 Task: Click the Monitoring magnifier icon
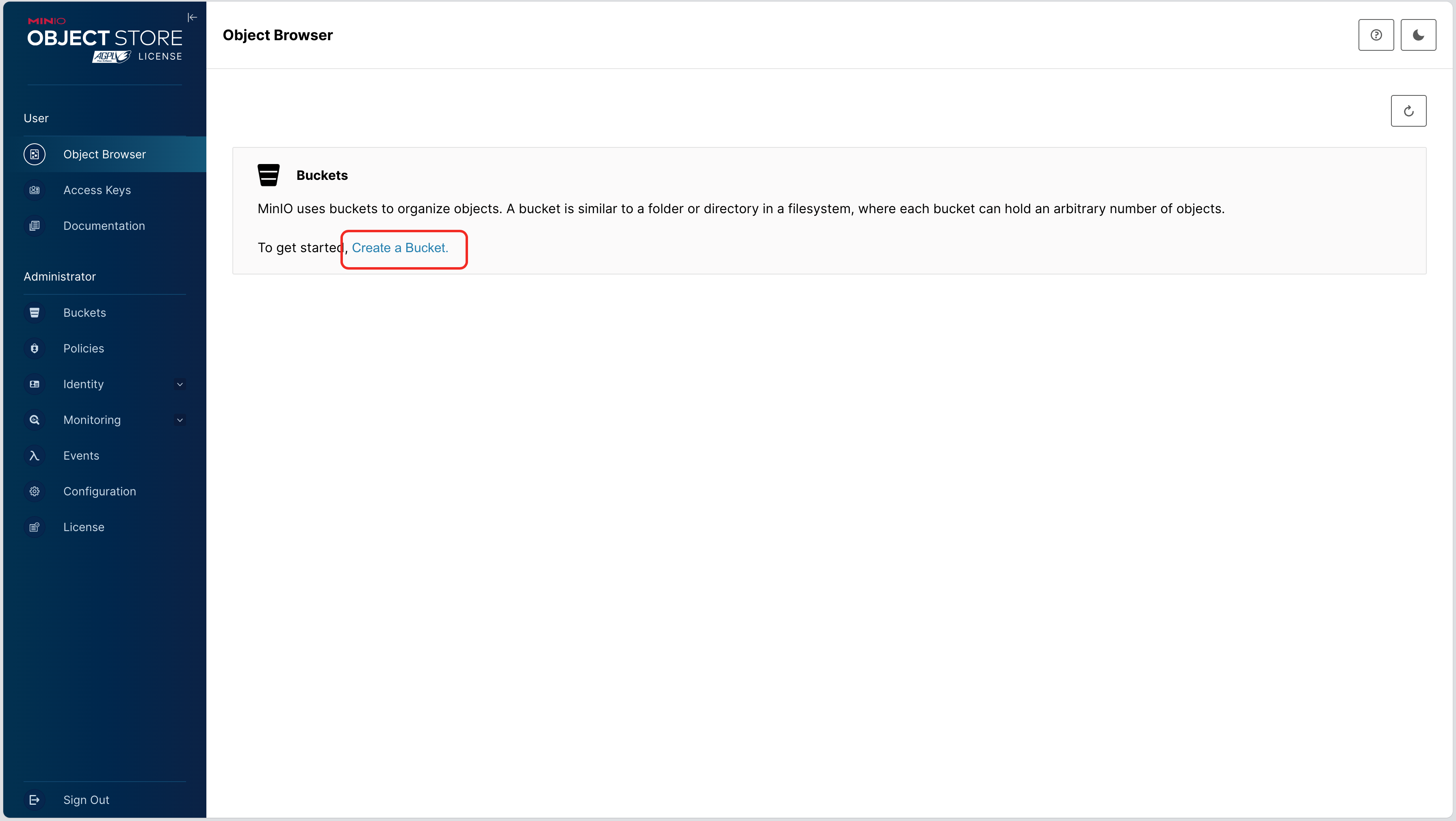tap(35, 420)
